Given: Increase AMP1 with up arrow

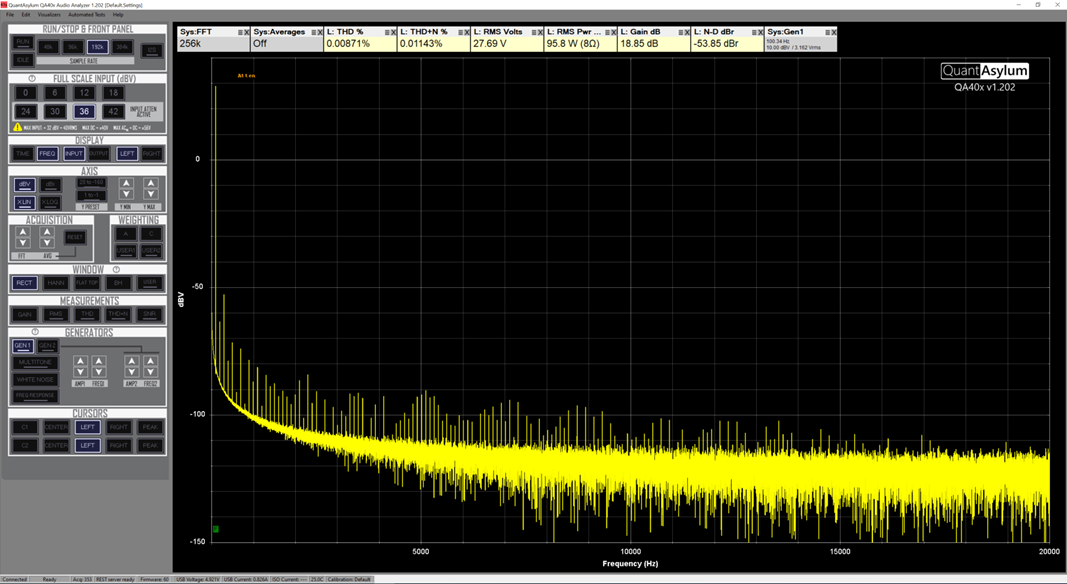Looking at the screenshot, I should coord(80,361).
